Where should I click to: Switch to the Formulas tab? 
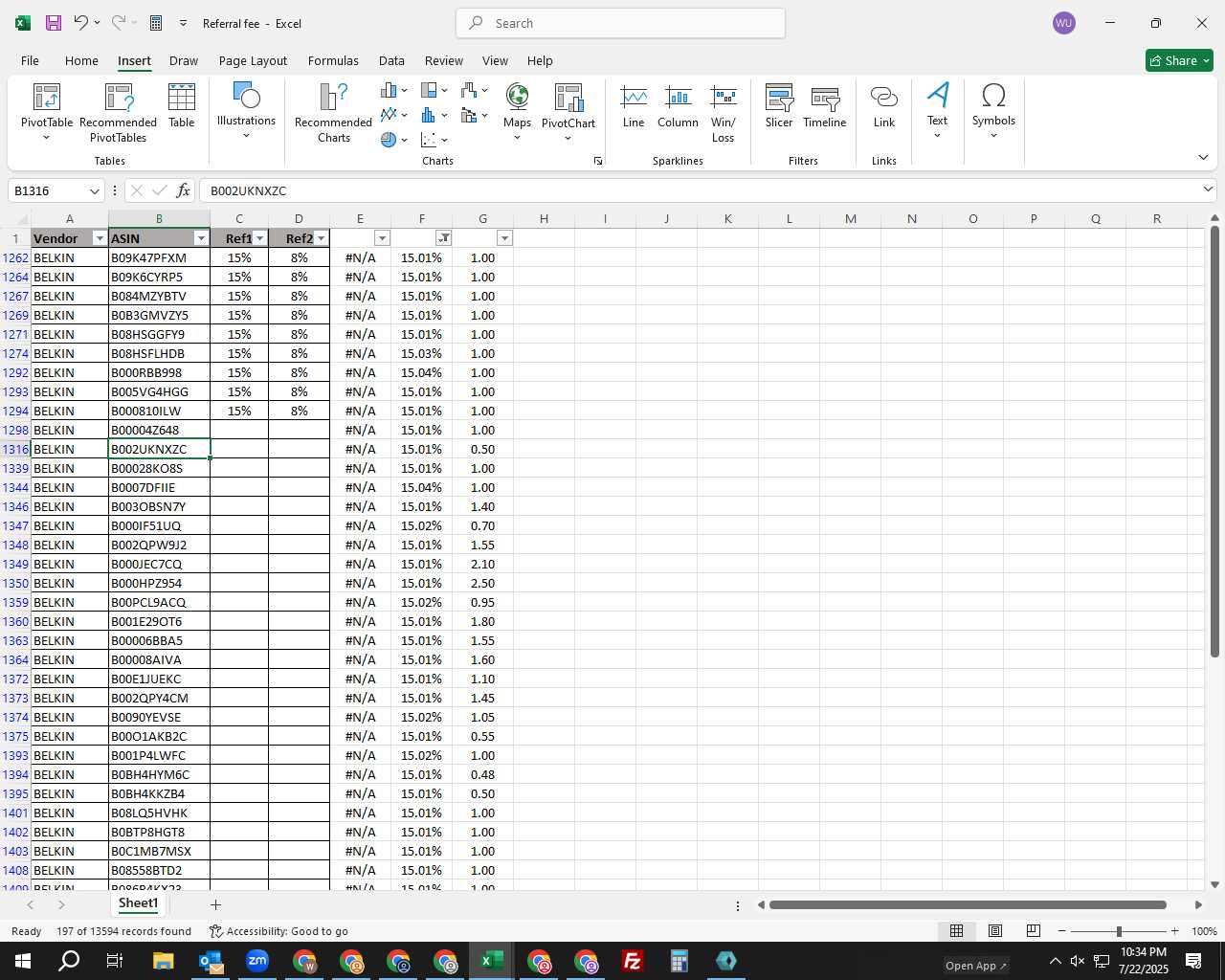pyautogui.click(x=333, y=60)
